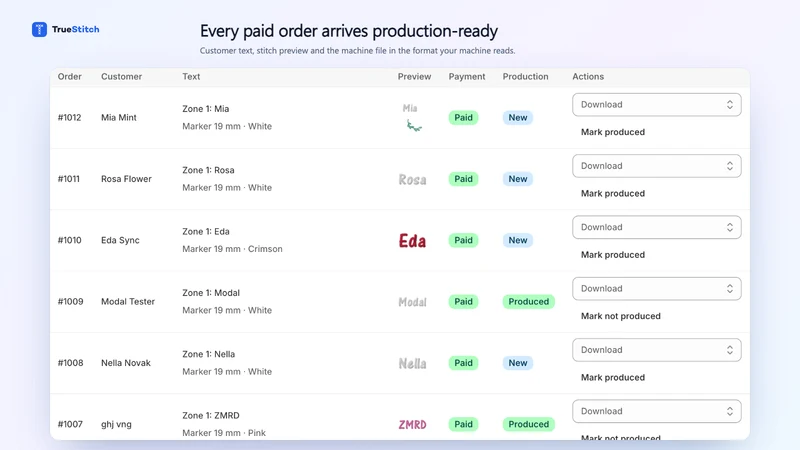The image size is (800, 450).
Task: Click customer name Eda Sync
Action: (120, 240)
